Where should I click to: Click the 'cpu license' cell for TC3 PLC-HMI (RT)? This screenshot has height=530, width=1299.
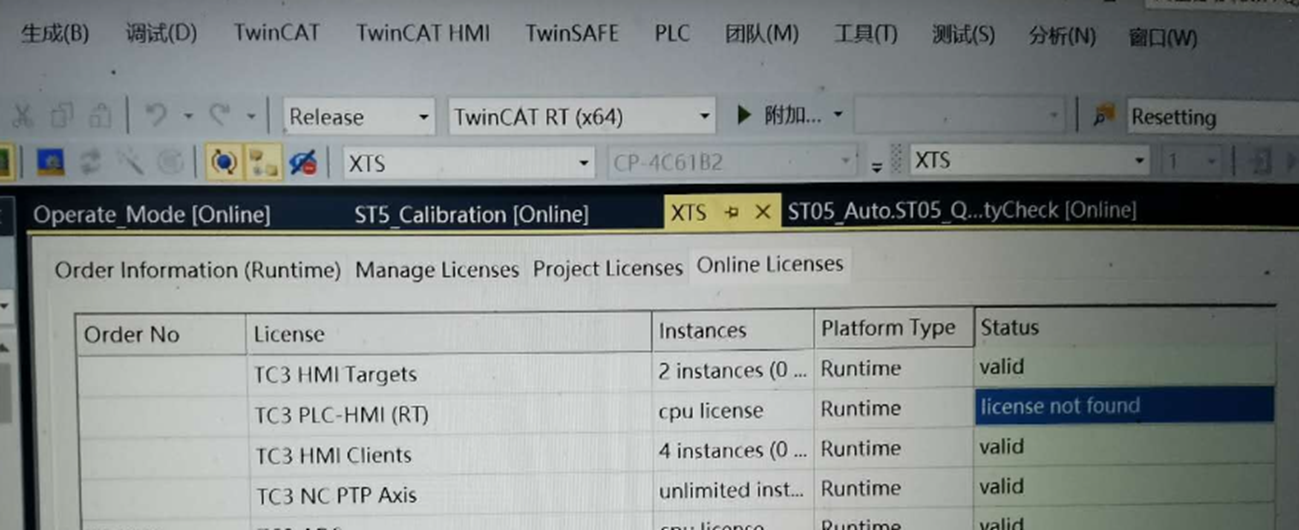(732, 410)
